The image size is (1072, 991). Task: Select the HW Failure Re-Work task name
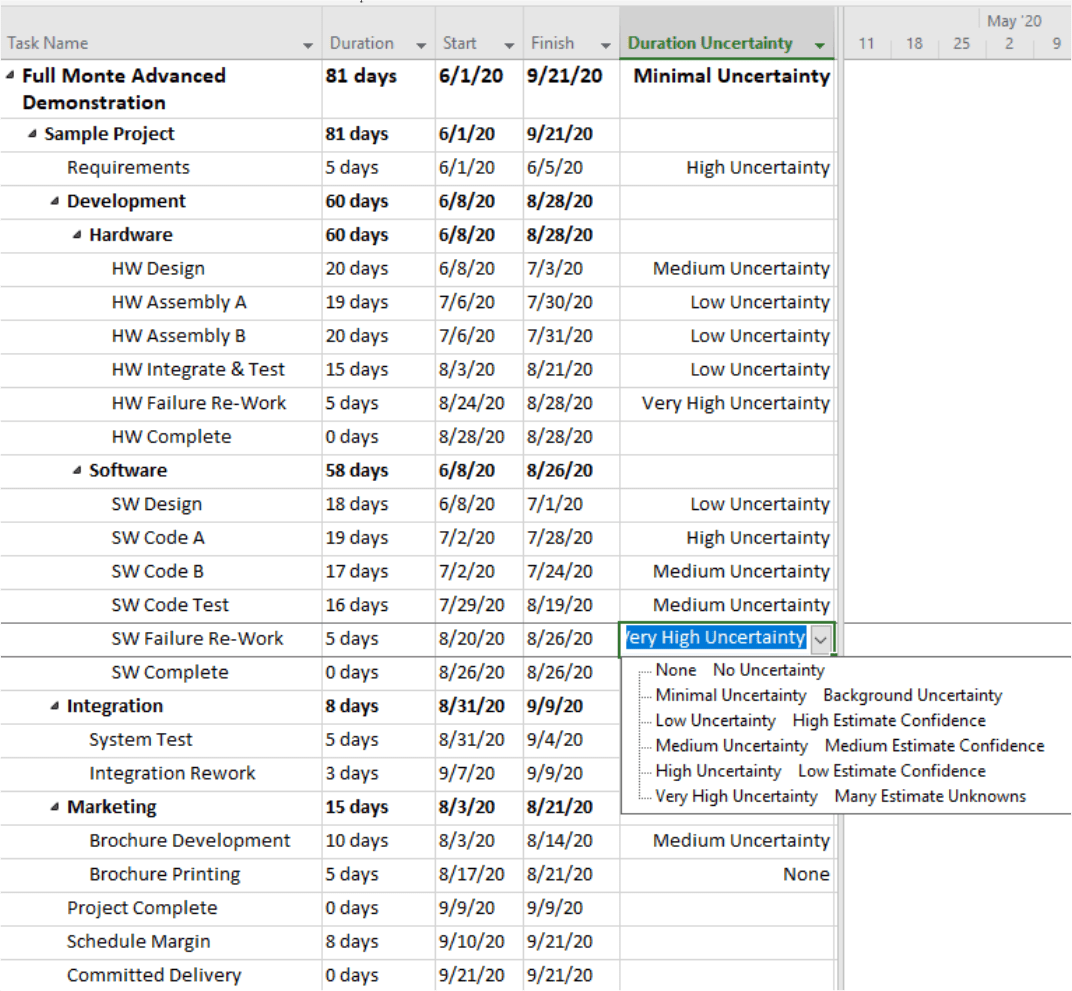pos(198,403)
